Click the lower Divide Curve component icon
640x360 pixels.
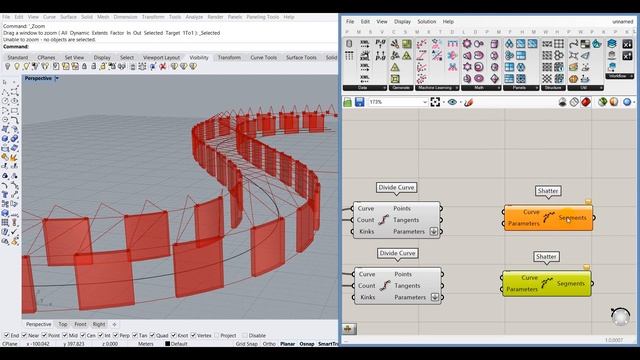tap(384, 285)
